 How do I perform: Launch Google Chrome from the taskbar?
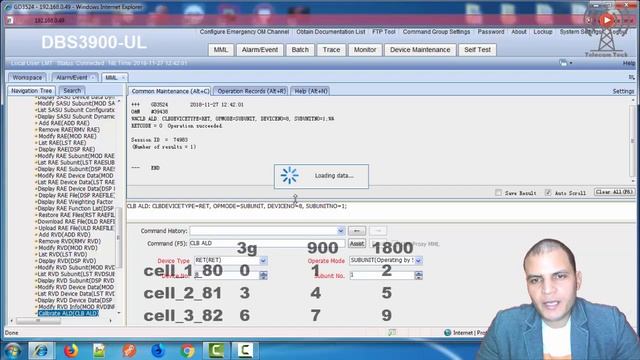187,351
